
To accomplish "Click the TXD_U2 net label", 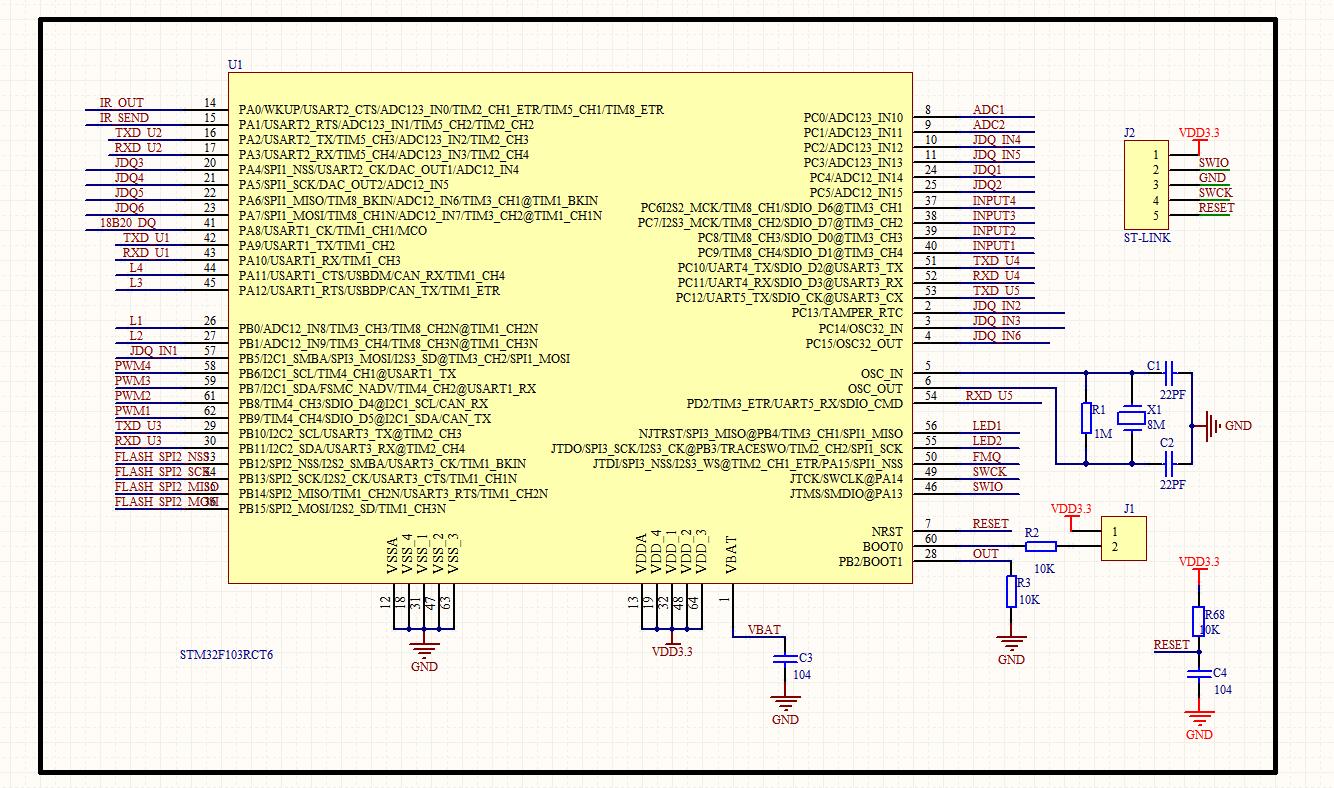I will [138, 133].
